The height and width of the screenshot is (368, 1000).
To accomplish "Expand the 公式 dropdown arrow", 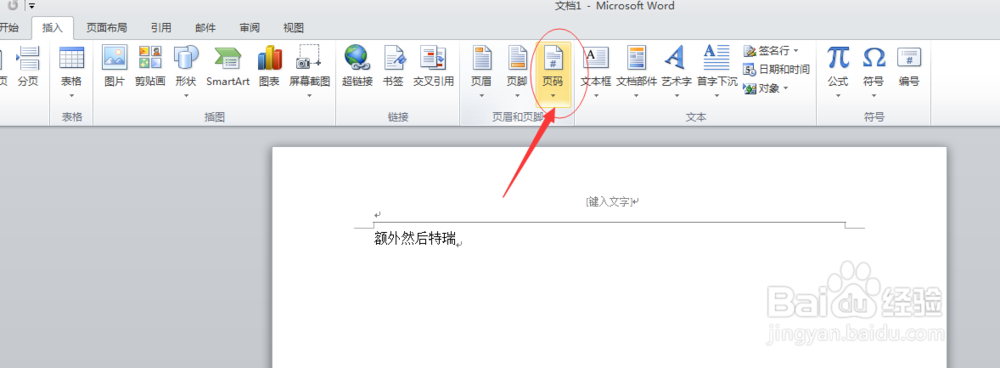I will [x=838, y=96].
